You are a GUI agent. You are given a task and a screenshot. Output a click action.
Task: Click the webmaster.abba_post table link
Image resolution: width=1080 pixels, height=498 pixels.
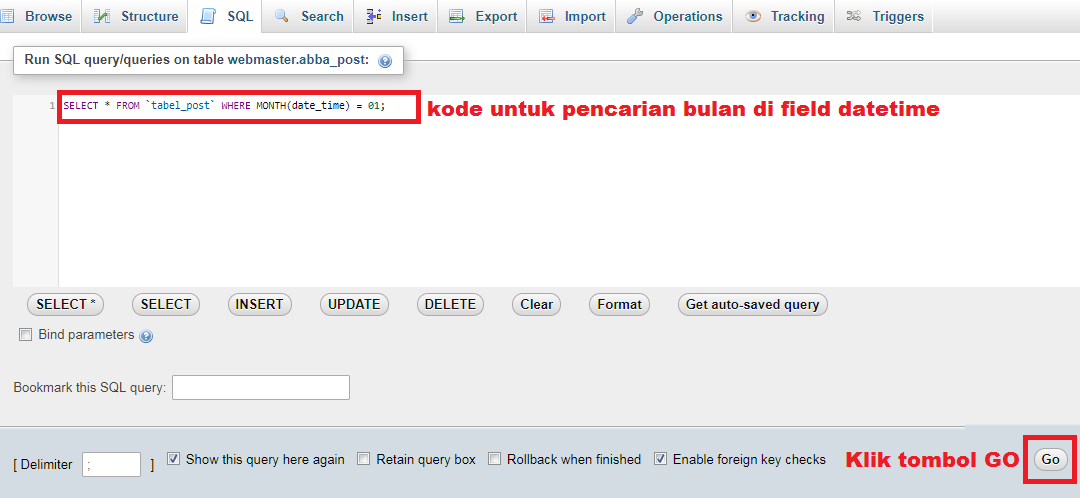click(298, 60)
